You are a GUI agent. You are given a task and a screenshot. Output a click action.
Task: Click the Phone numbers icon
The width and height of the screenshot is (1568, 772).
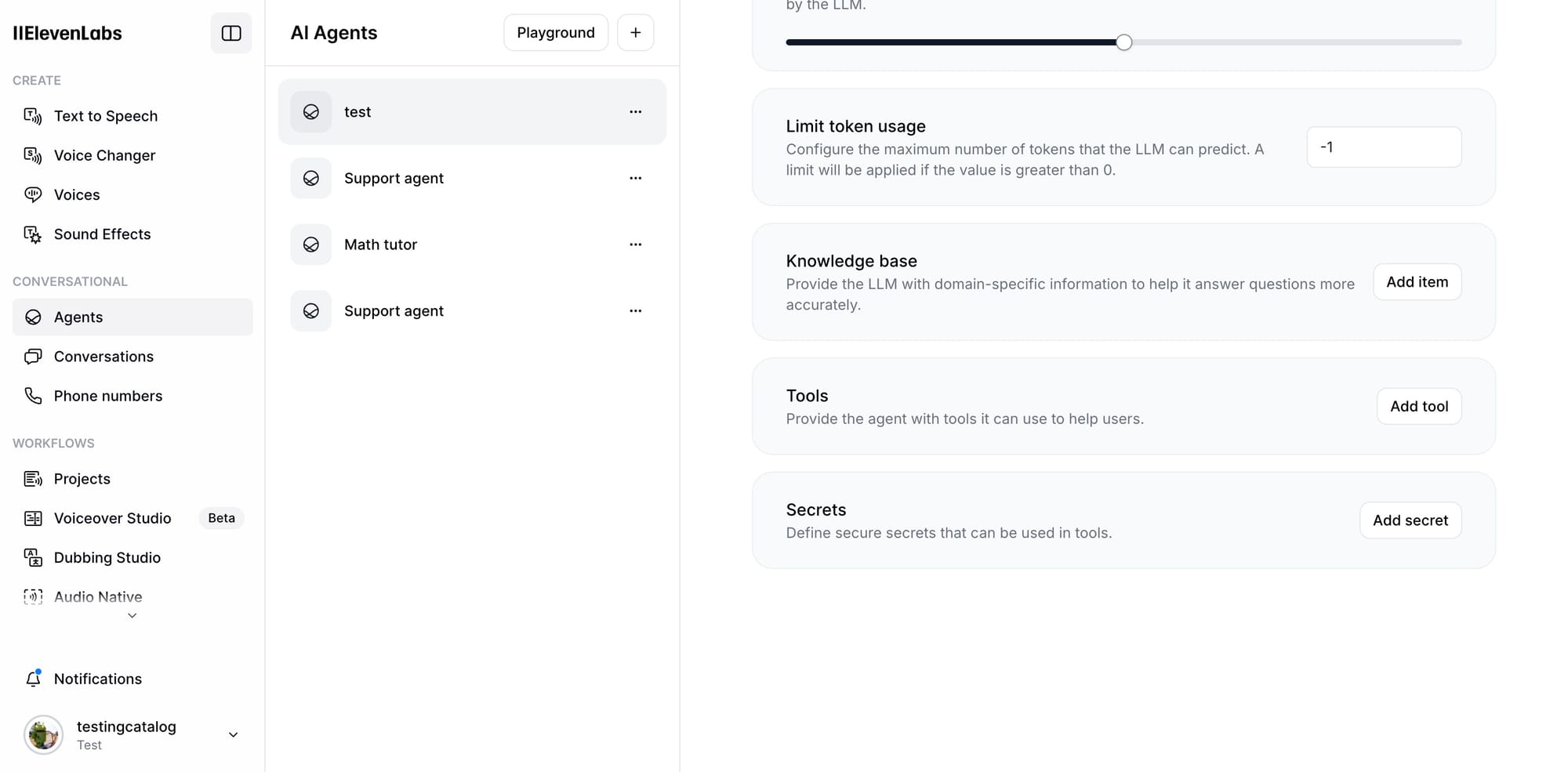point(33,396)
